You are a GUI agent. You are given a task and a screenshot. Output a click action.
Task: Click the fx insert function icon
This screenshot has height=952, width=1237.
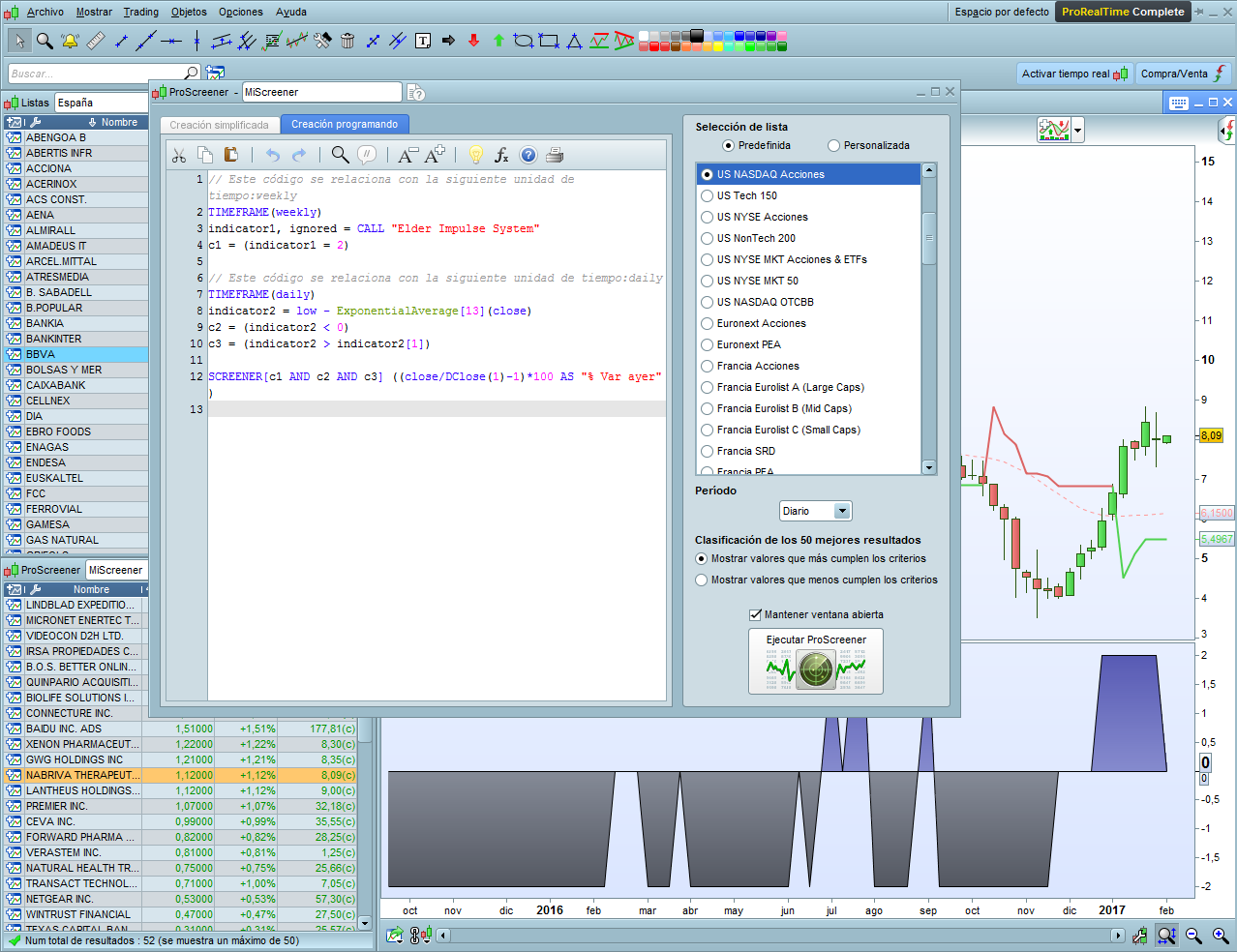pos(501,155)
